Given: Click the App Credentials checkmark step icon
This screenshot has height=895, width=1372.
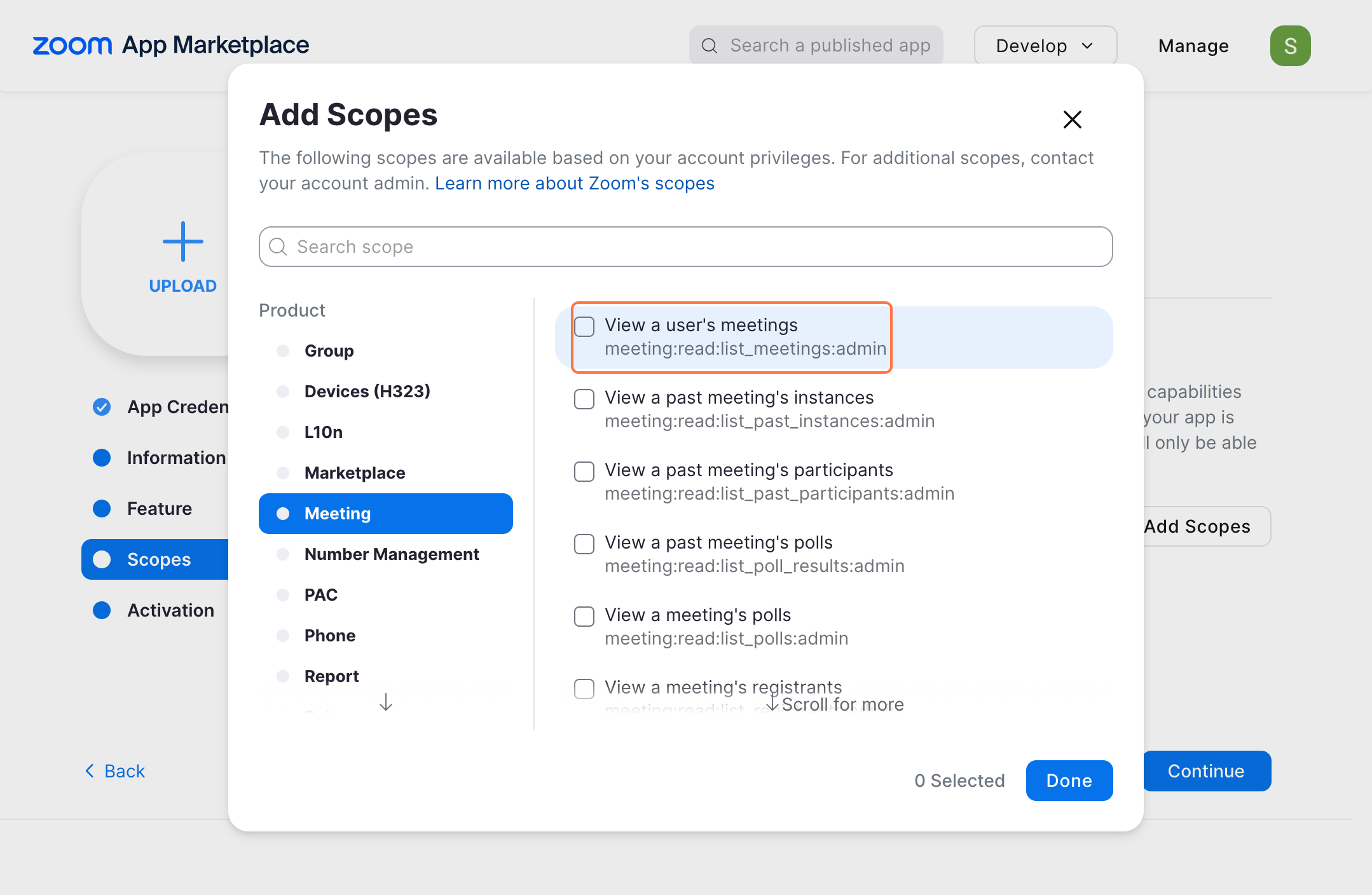Looking at the screenshot, I should pos(102,407).
